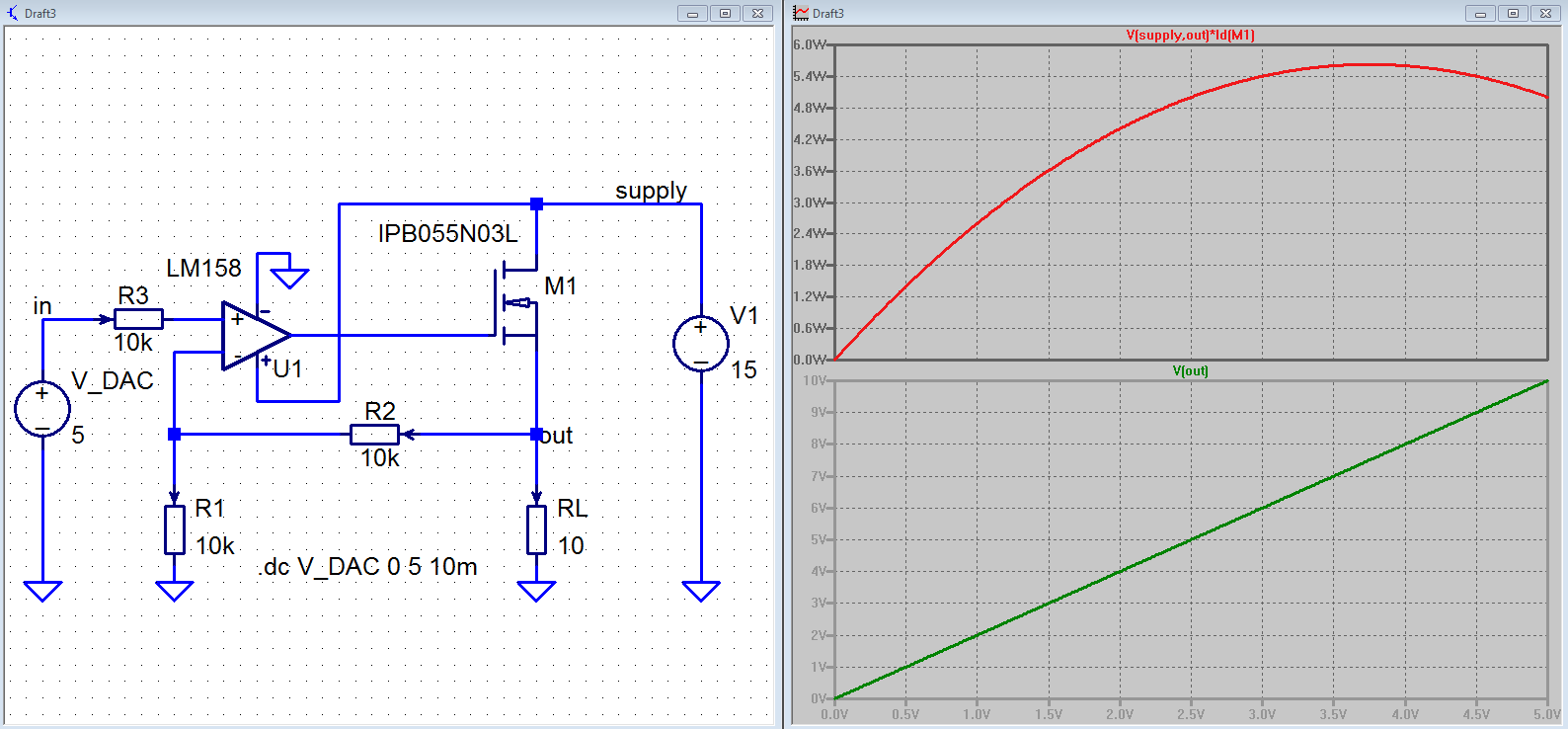Click the R1 resistor symbol

[x=175, y=529]
